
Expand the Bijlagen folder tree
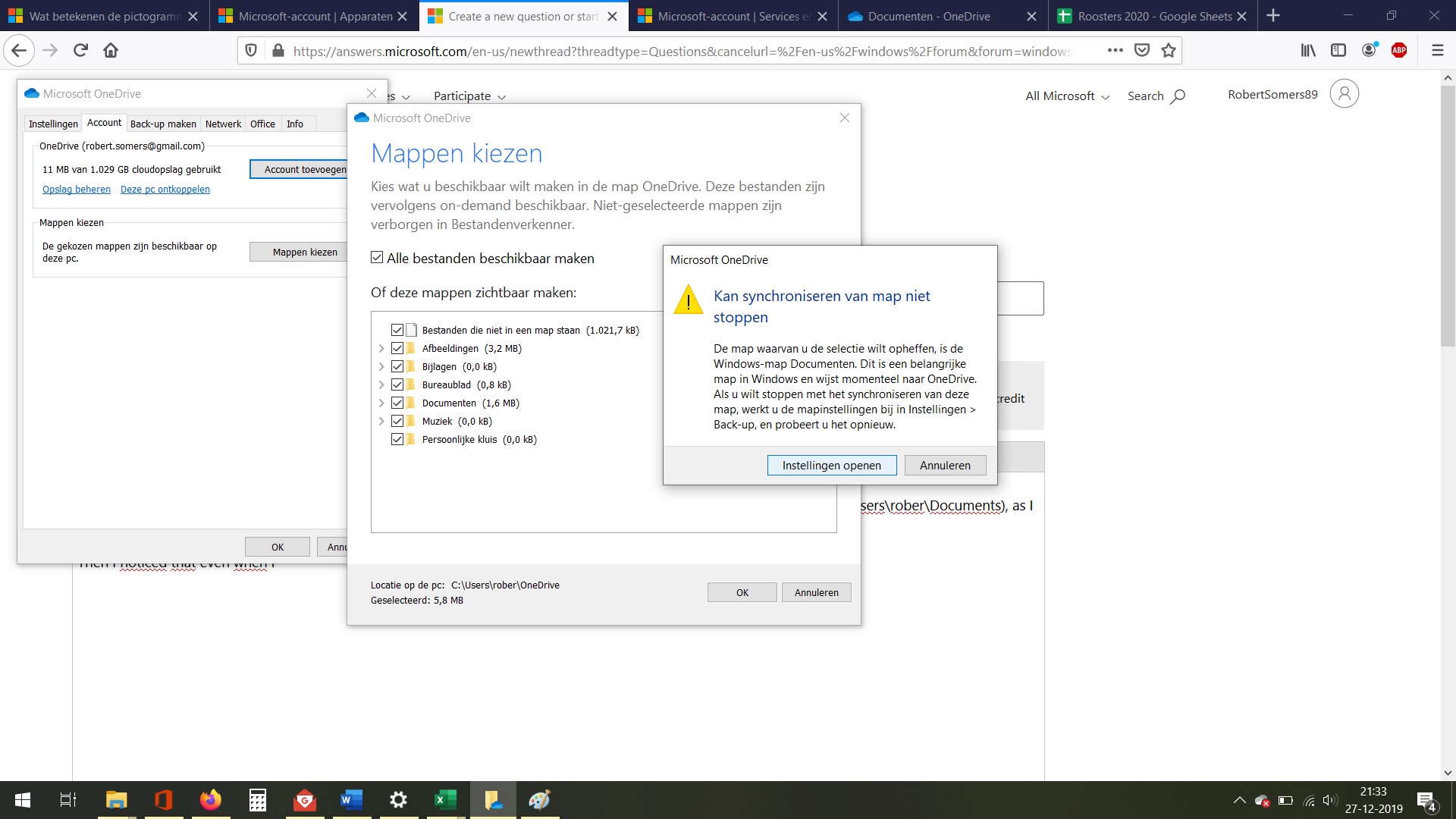[381, 366]
